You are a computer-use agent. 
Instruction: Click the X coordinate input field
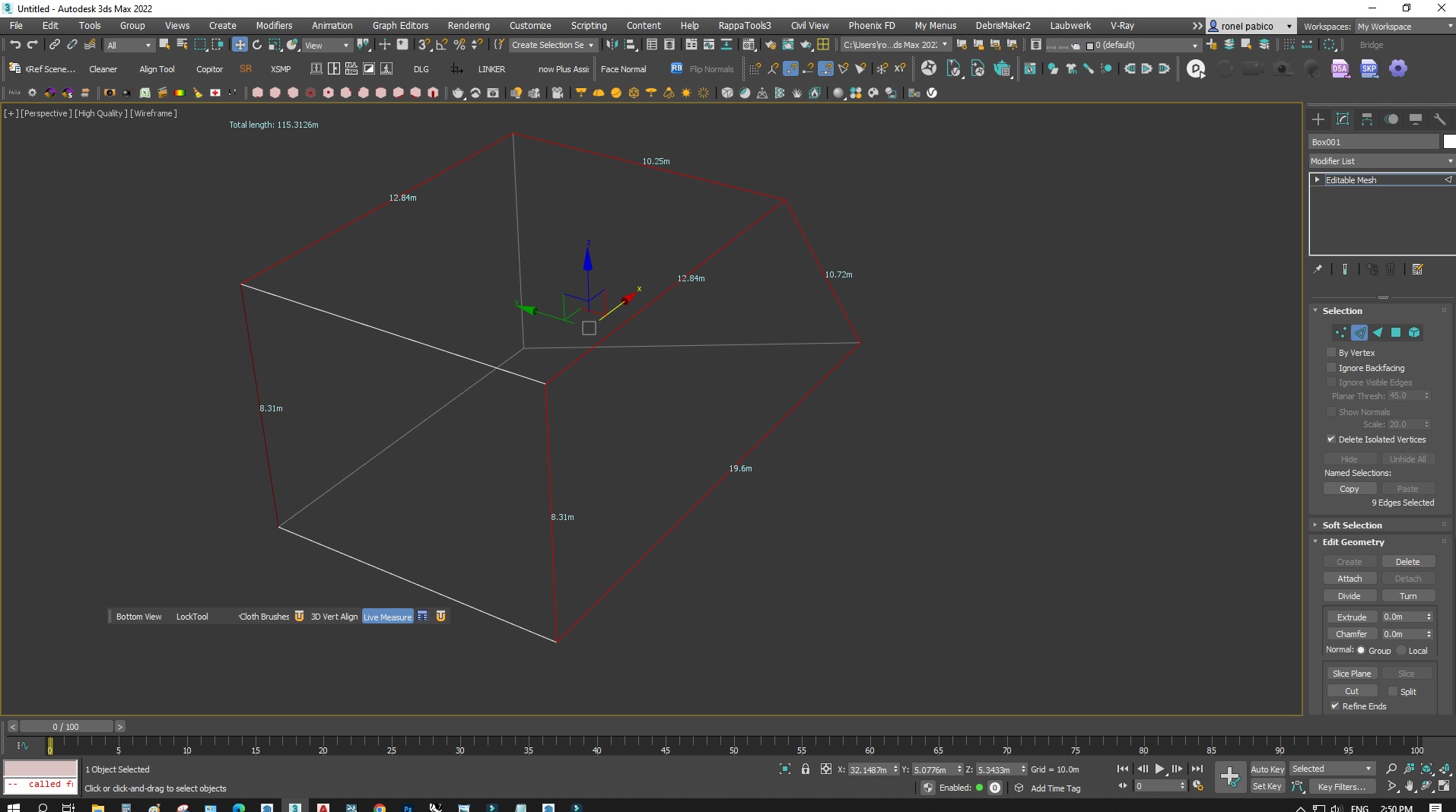873,769
